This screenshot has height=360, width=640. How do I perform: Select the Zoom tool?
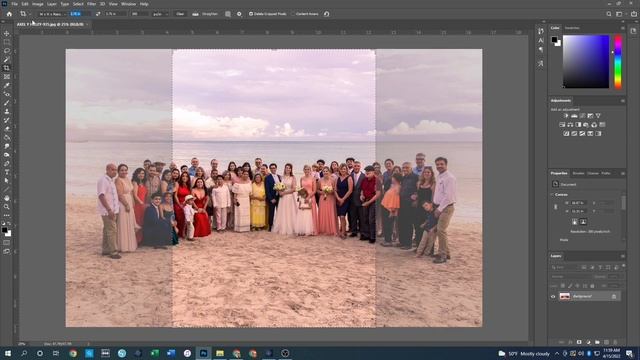coord(7,207)
